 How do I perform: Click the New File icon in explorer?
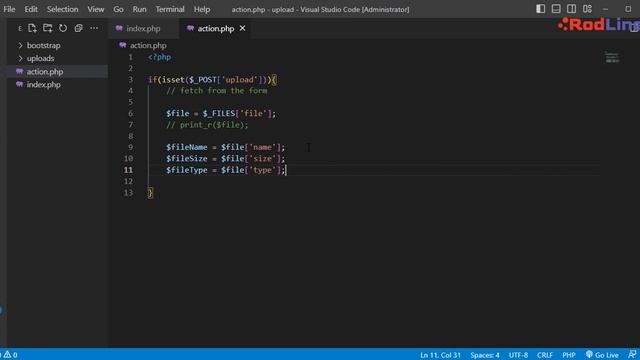pos(32,28)
